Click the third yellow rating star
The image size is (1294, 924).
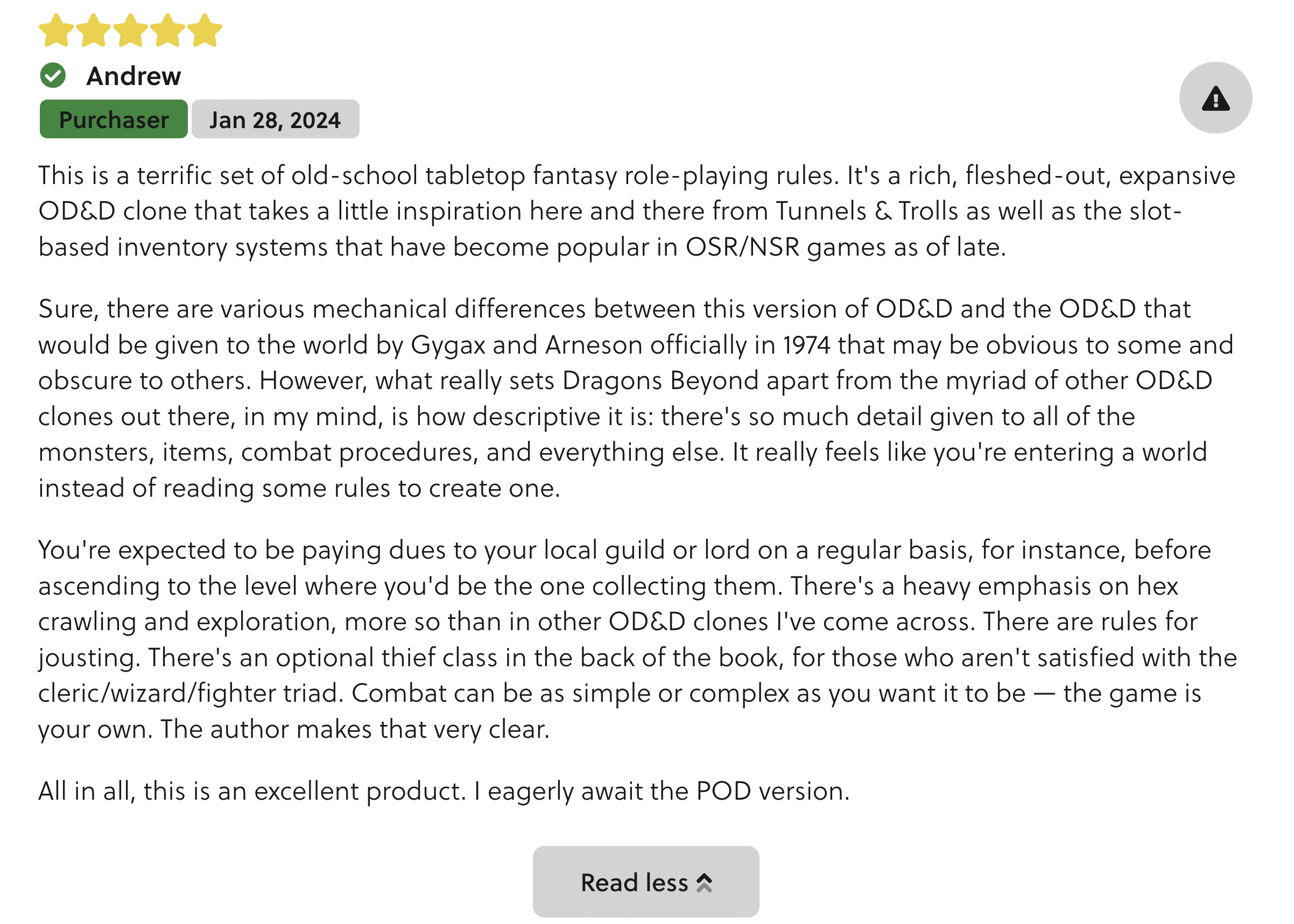pos(130,31)
